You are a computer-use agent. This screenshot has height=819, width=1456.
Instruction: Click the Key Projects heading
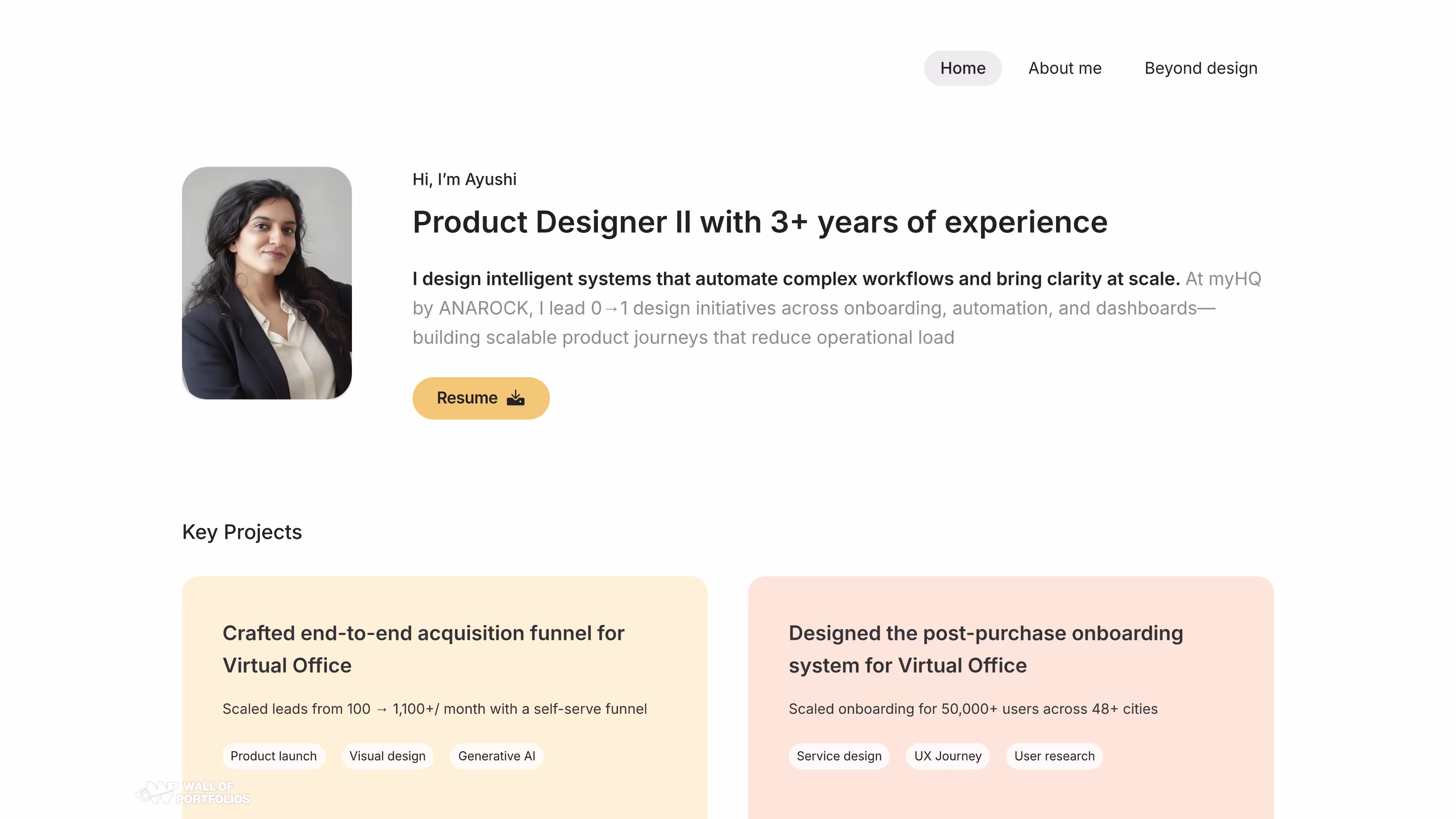tap(242, 532)
